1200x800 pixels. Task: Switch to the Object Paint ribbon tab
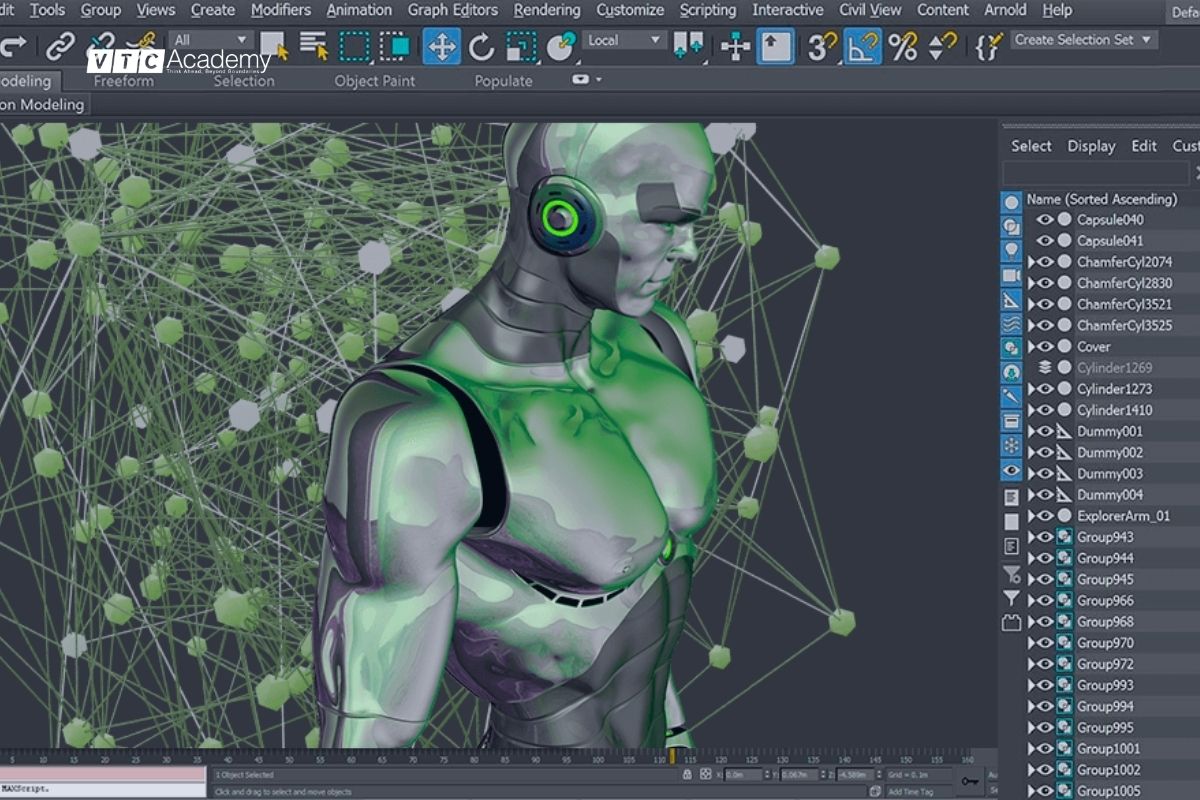pos(375,81)
